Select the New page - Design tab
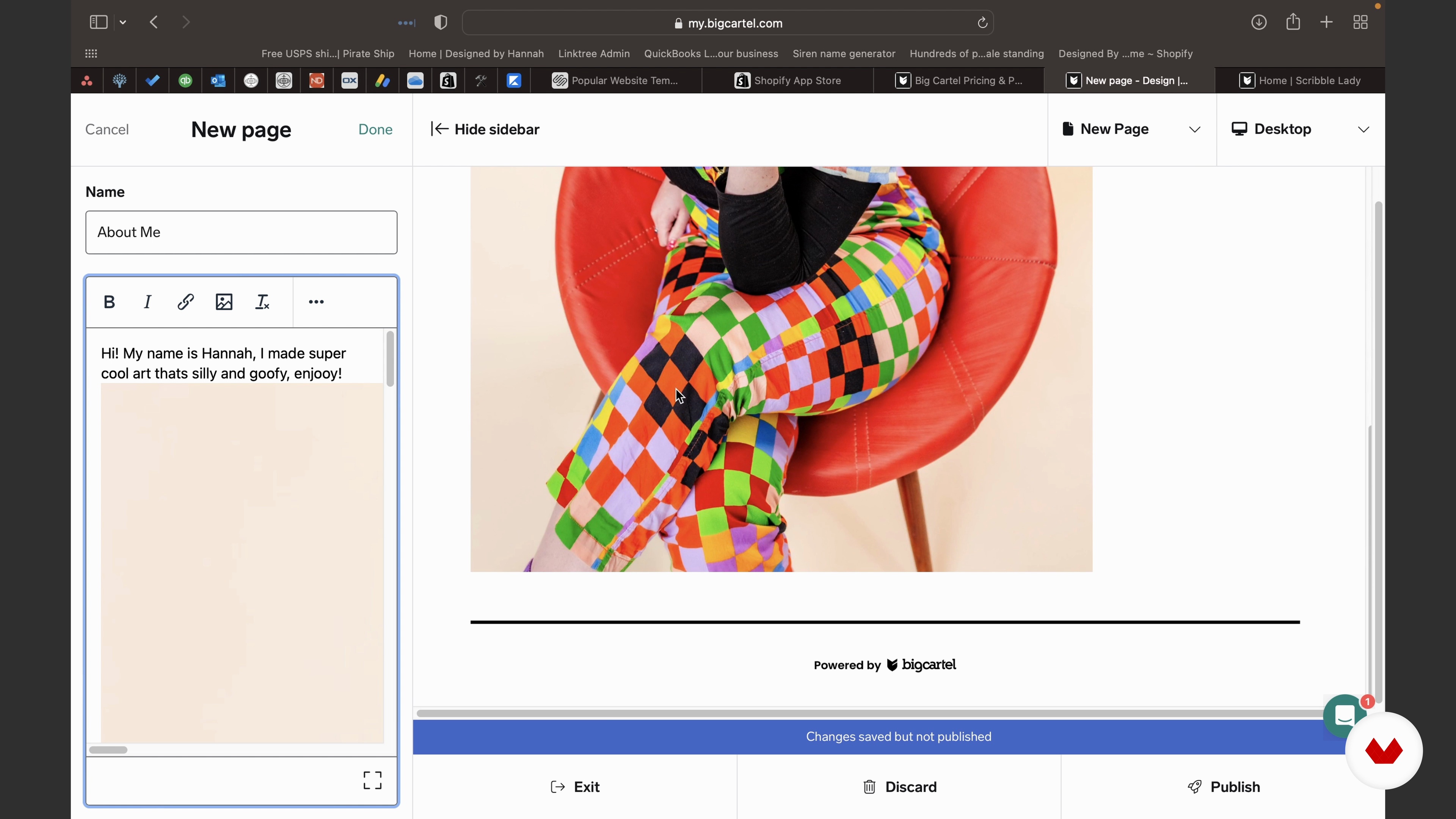Image resolution: width=1456 pixels, height=819 pixels. (x=1129, y=81)
